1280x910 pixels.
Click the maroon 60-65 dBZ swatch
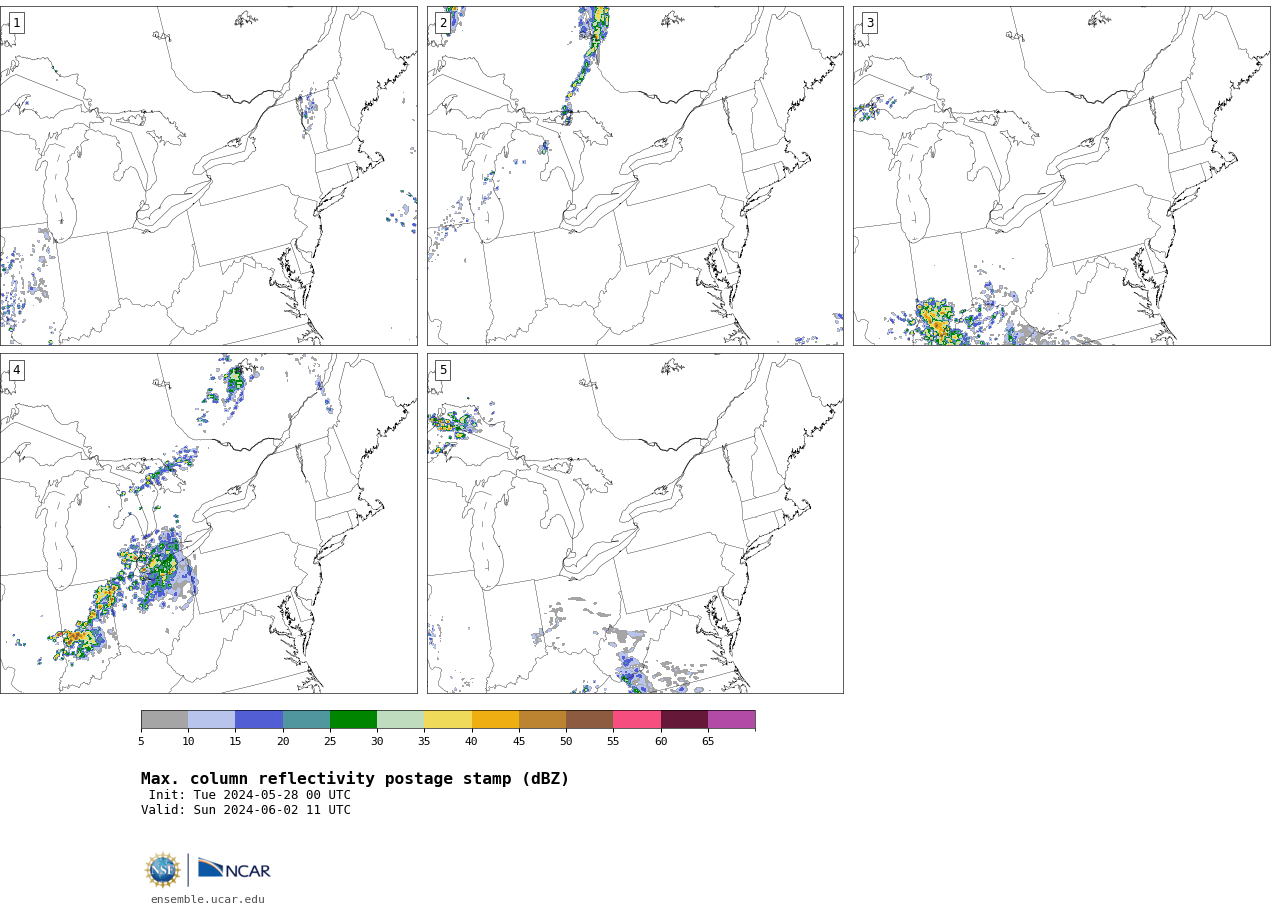(684, 720)
